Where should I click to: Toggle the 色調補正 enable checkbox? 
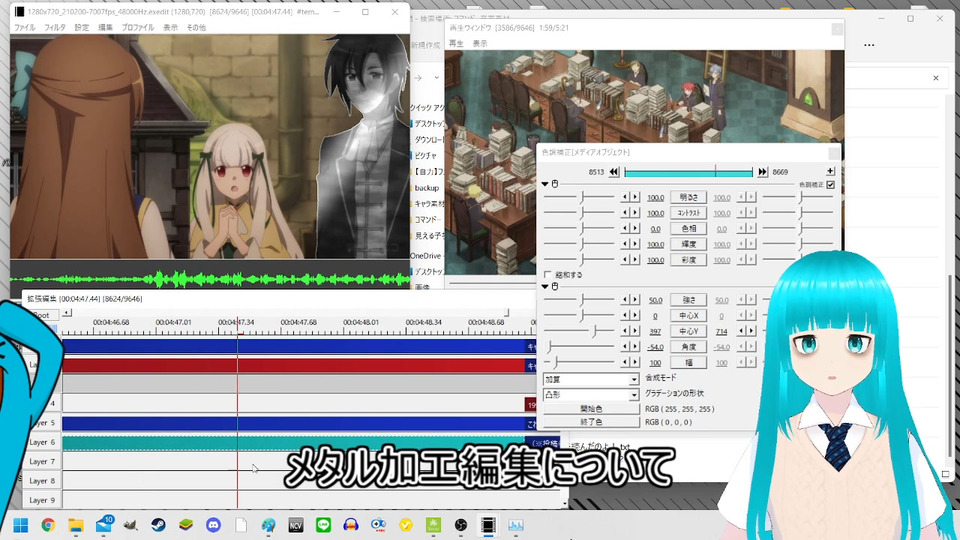(x=831, y=184)
